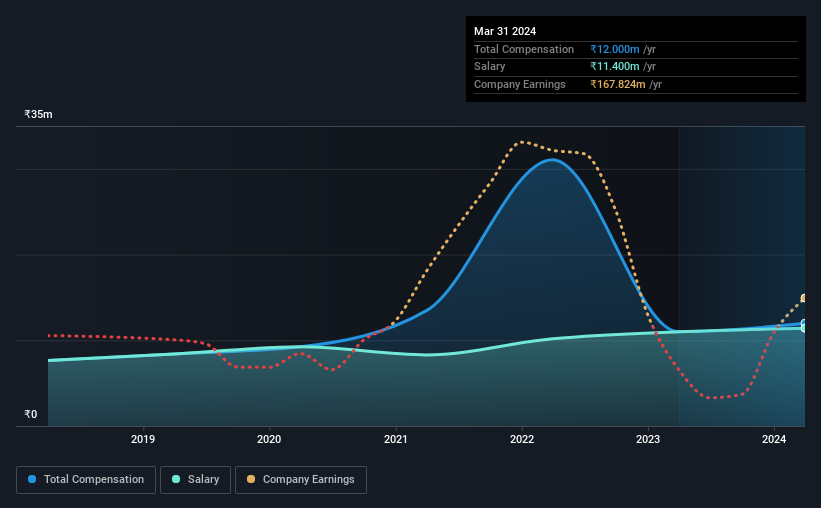
Task: Toggle the Company Earnings legend button
Action: (x=301, y=480)
